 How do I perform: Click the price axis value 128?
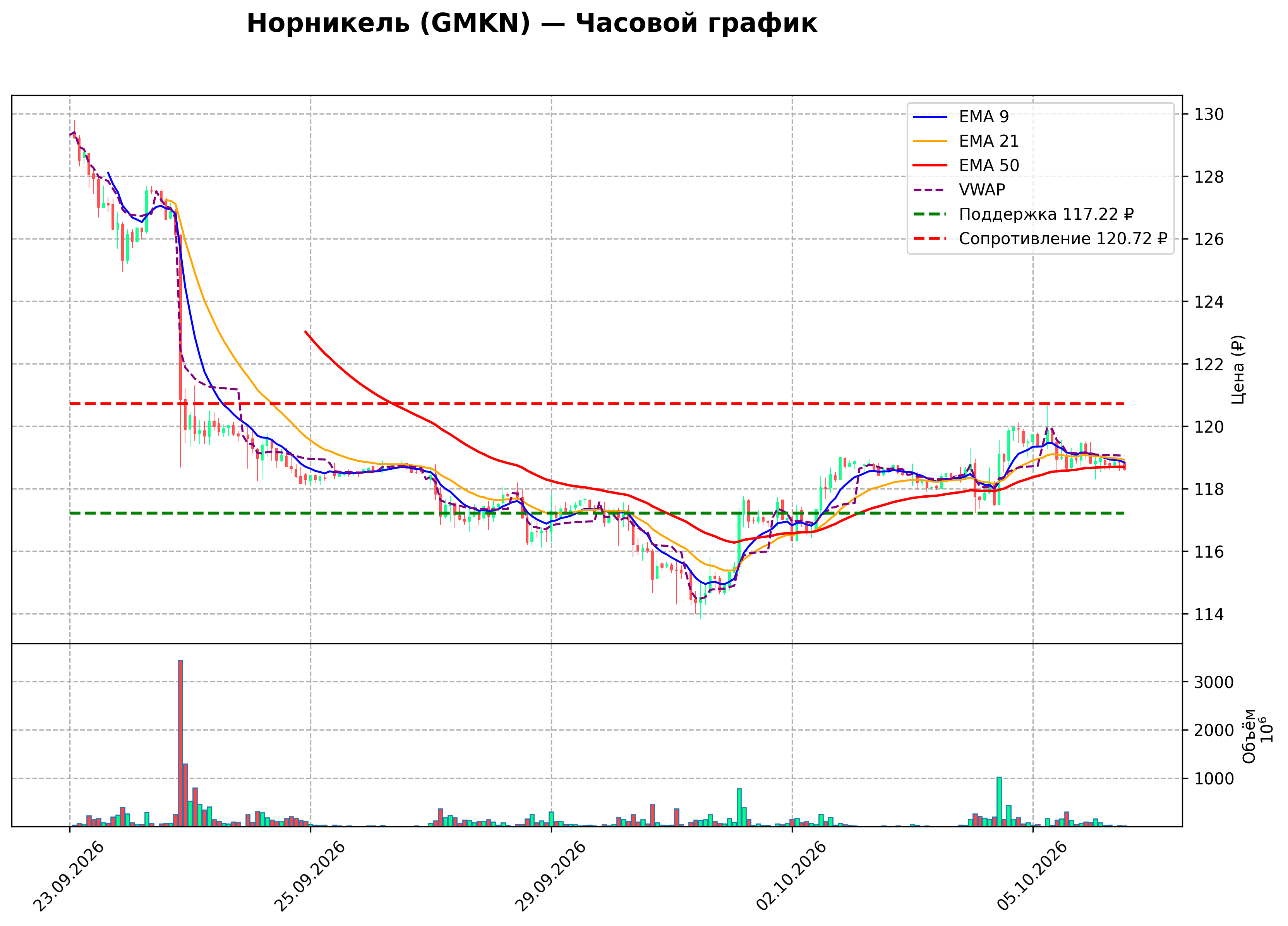tap(1209, 177)
